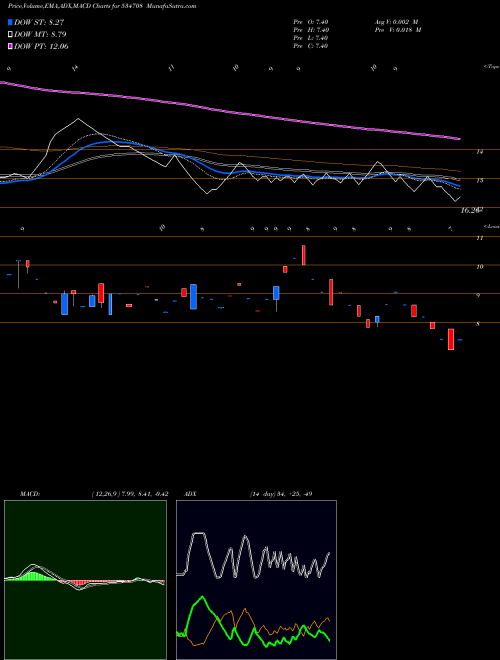Click the chart title mentioning MunafaSutra.com
500x660 pixels.
102,6
